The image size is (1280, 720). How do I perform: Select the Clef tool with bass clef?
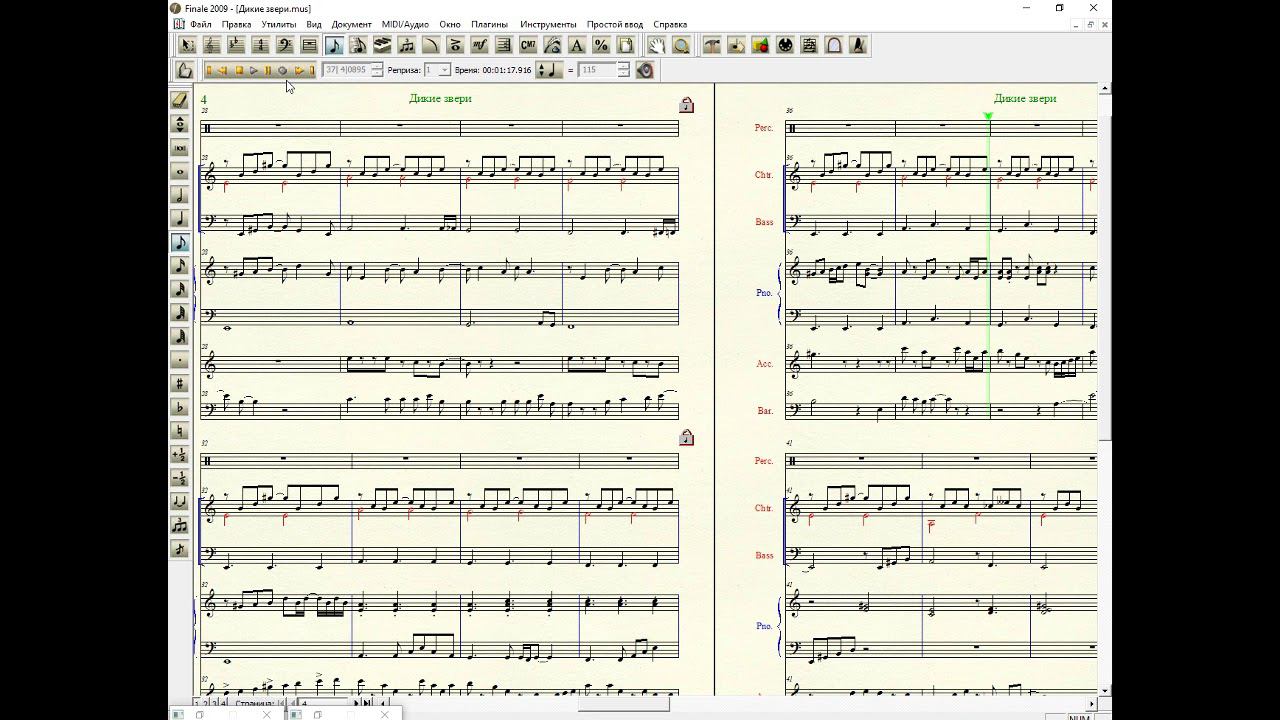click(x=285, y=45)
